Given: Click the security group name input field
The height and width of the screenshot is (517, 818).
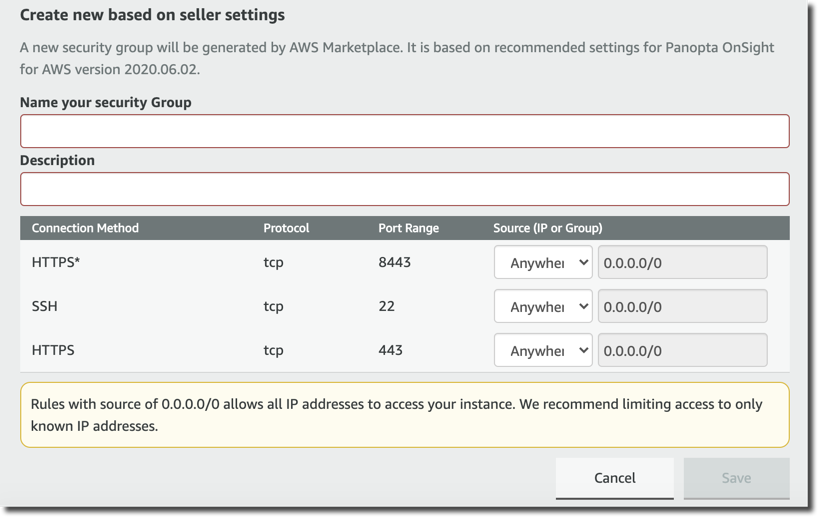Looking at the screenshot, I should pos(404,131).
